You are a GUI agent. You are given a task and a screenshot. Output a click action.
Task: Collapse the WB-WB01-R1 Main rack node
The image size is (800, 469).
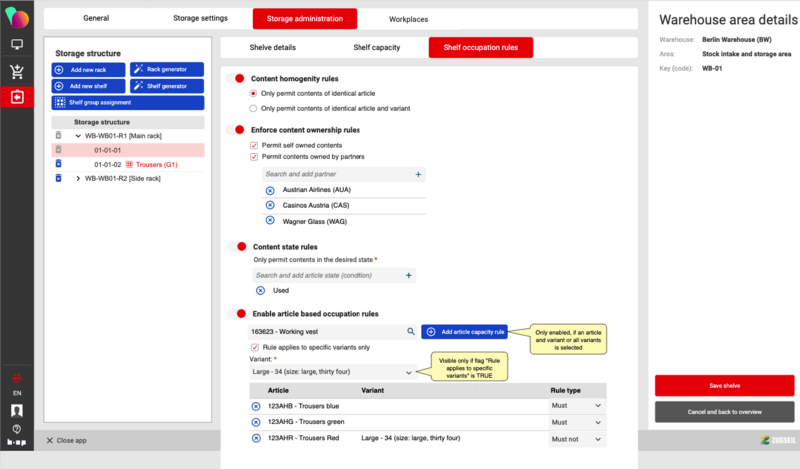(78, 135)
